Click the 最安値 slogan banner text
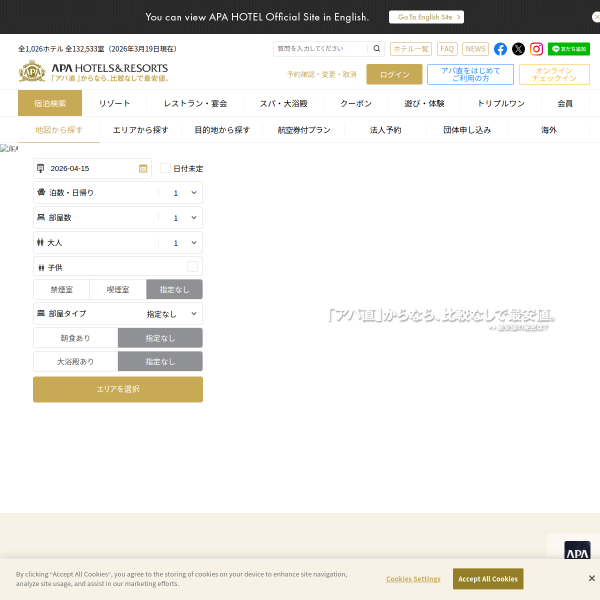Image resolution: width=600 pixels, height=600 pixels. 441,316
